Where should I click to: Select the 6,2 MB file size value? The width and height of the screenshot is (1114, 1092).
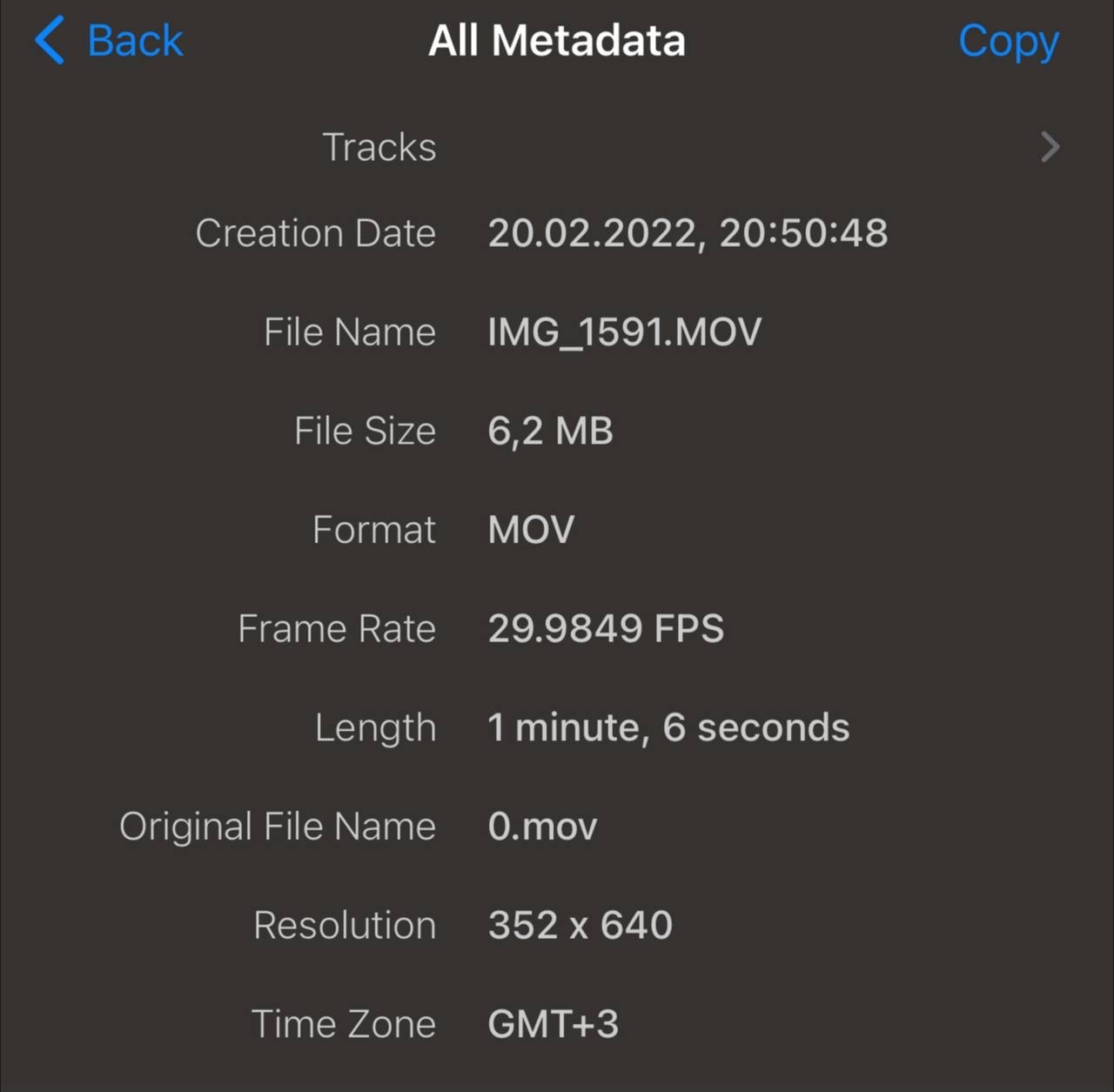[550, 431]
